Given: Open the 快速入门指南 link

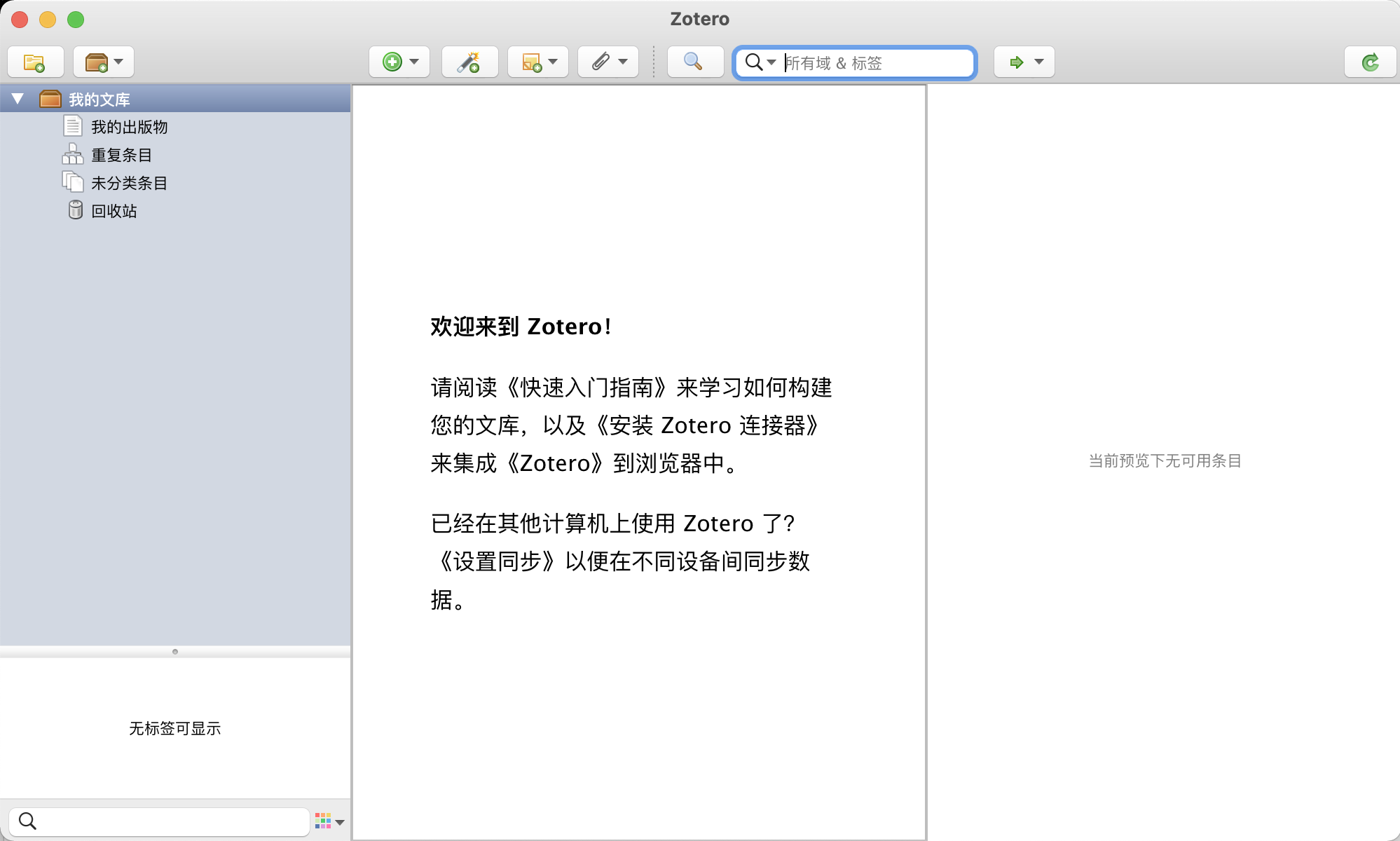Looking at the screenshot, I should 587,388.
